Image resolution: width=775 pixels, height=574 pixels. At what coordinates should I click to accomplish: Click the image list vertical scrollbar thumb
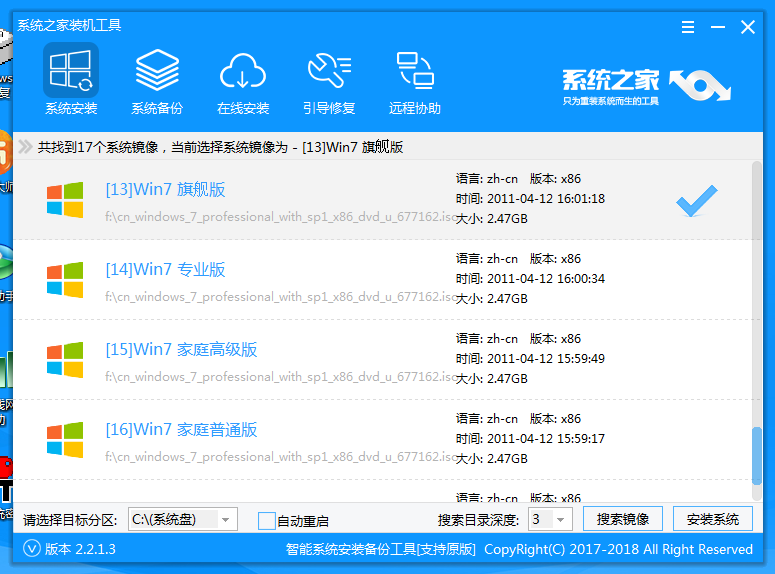757,455
